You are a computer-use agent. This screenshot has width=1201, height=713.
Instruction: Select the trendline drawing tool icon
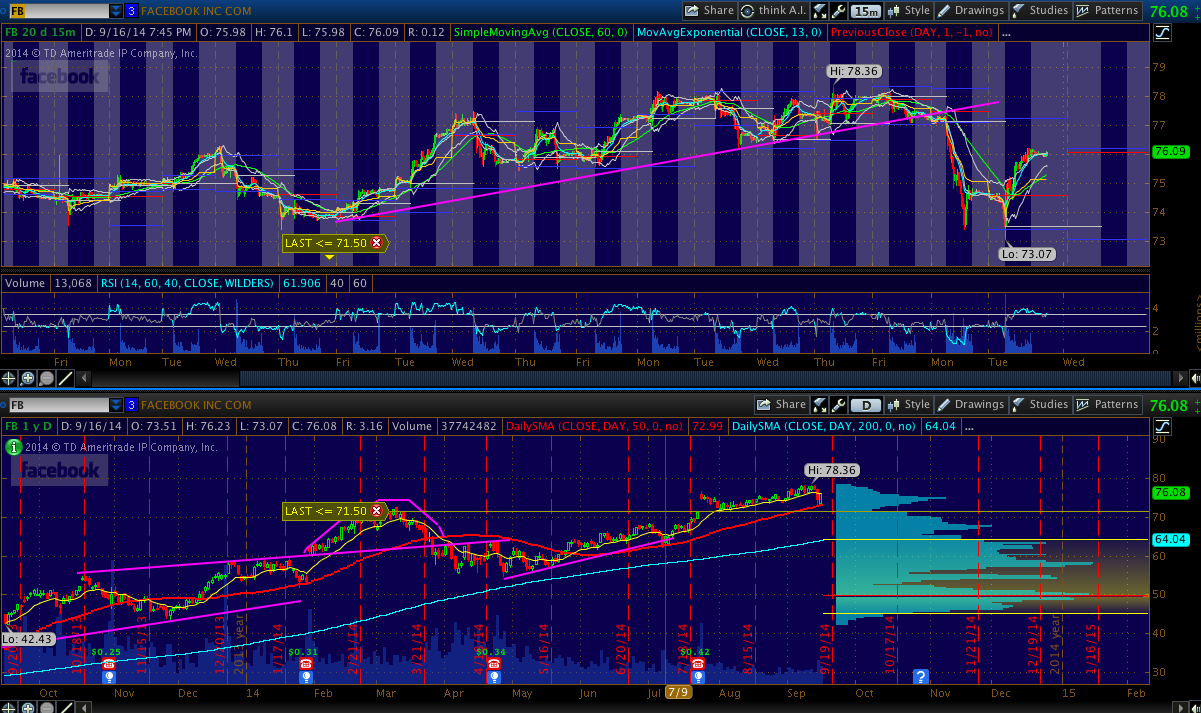[x=65, y=378]
